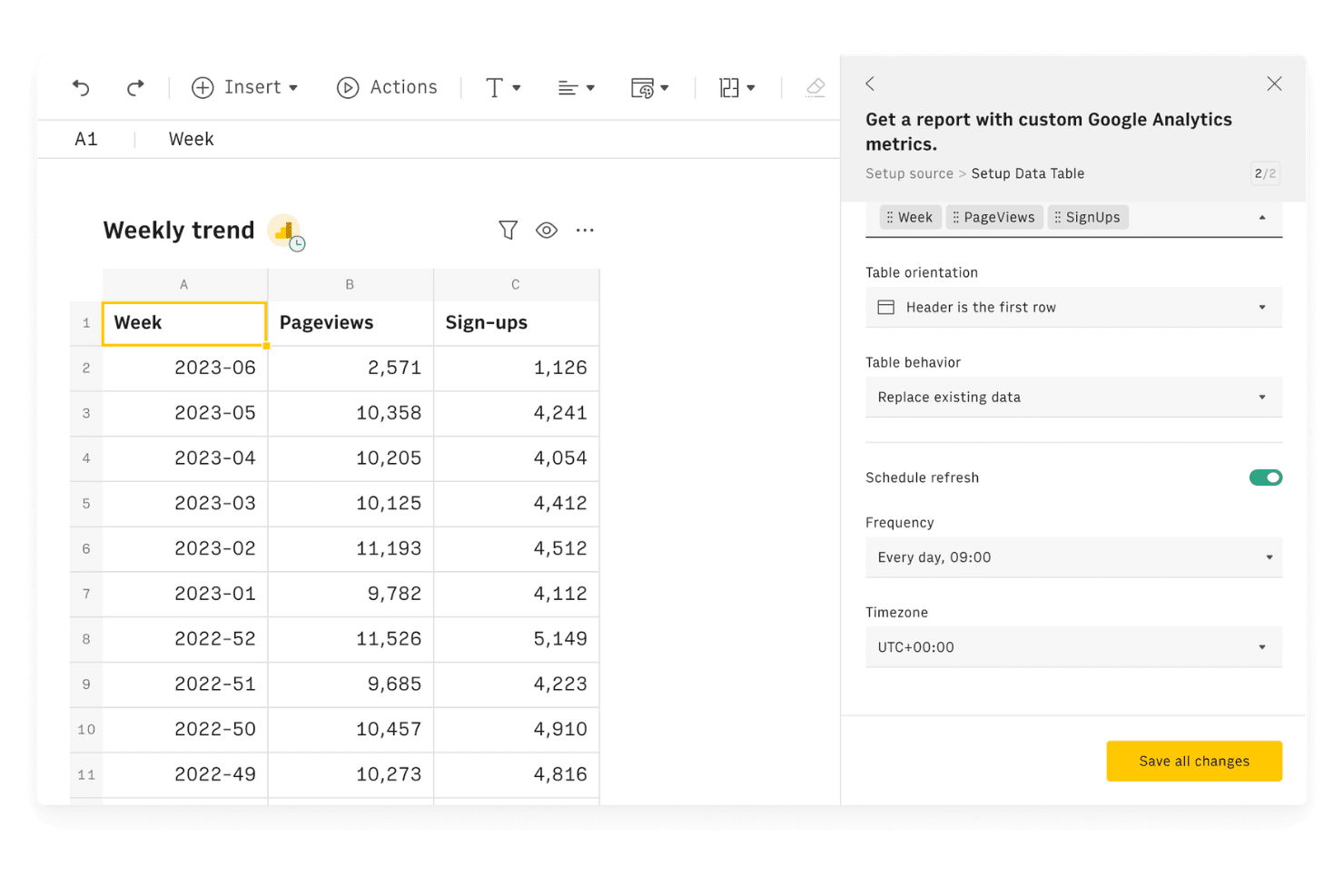1344x896 pixels.
Task: Click the cell with 9,685
Action: pos(351,684)
